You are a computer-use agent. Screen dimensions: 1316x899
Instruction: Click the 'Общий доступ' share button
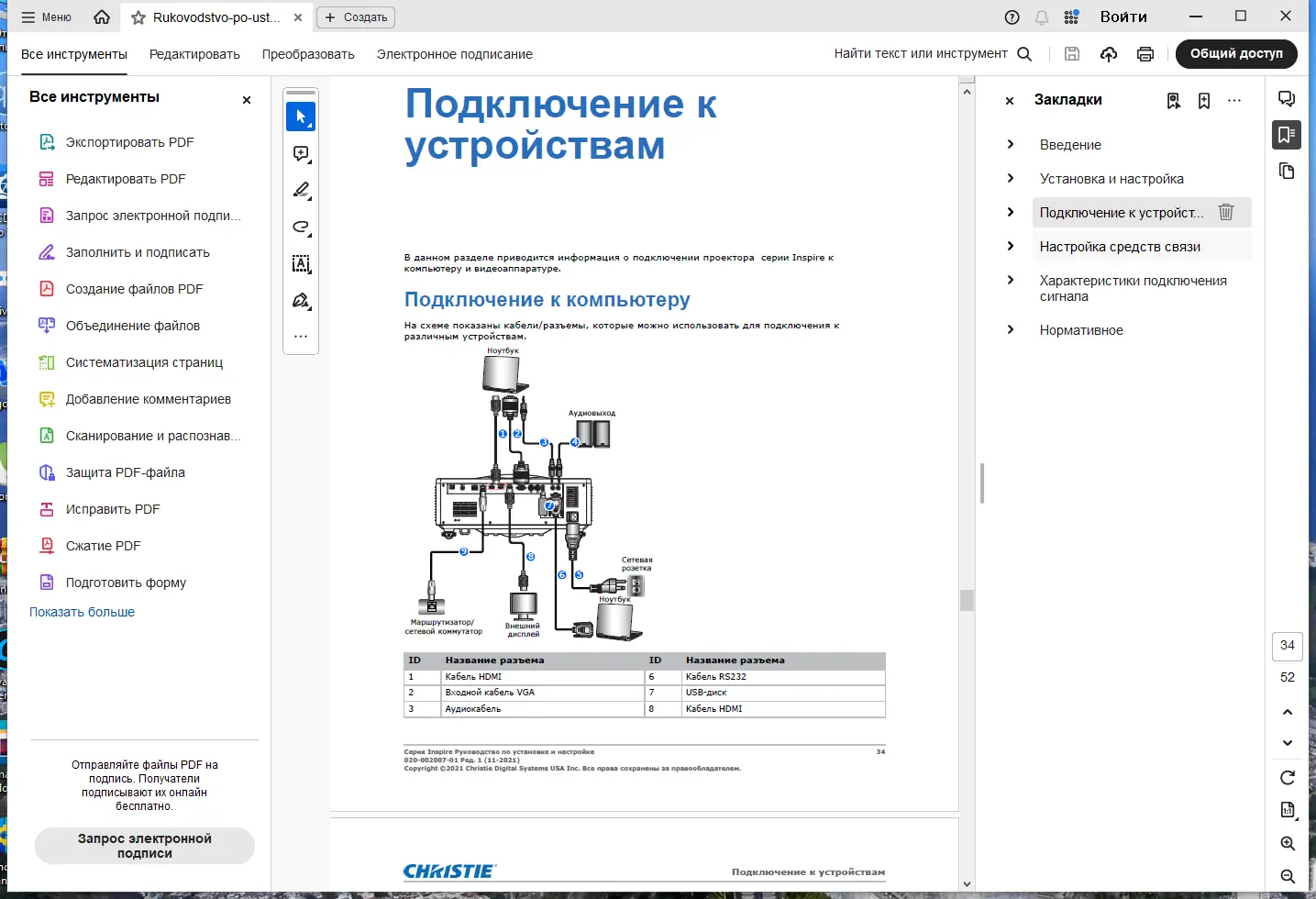click(1236, 54)
